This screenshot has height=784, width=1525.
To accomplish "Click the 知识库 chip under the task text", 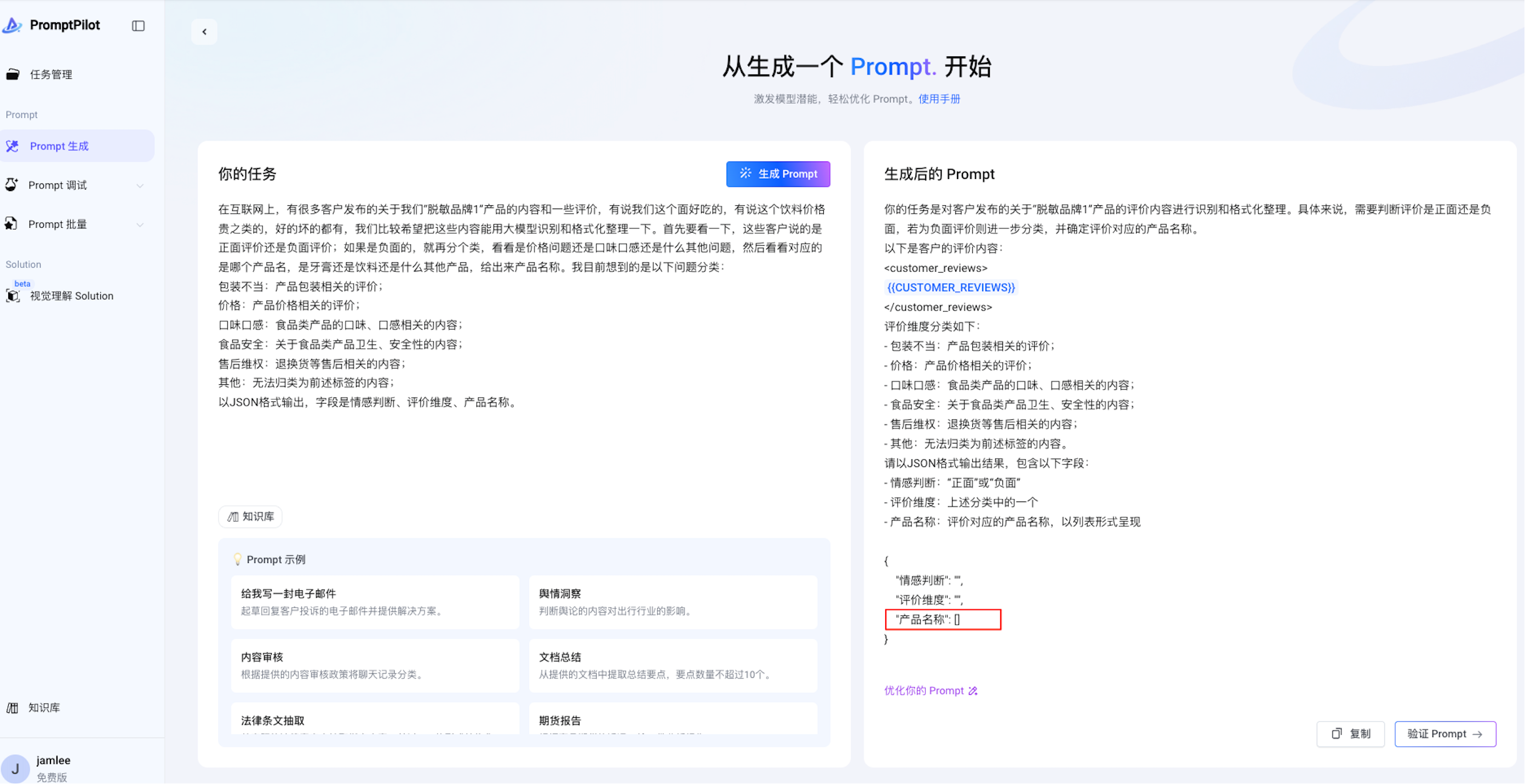I will [x=250, y=516].
